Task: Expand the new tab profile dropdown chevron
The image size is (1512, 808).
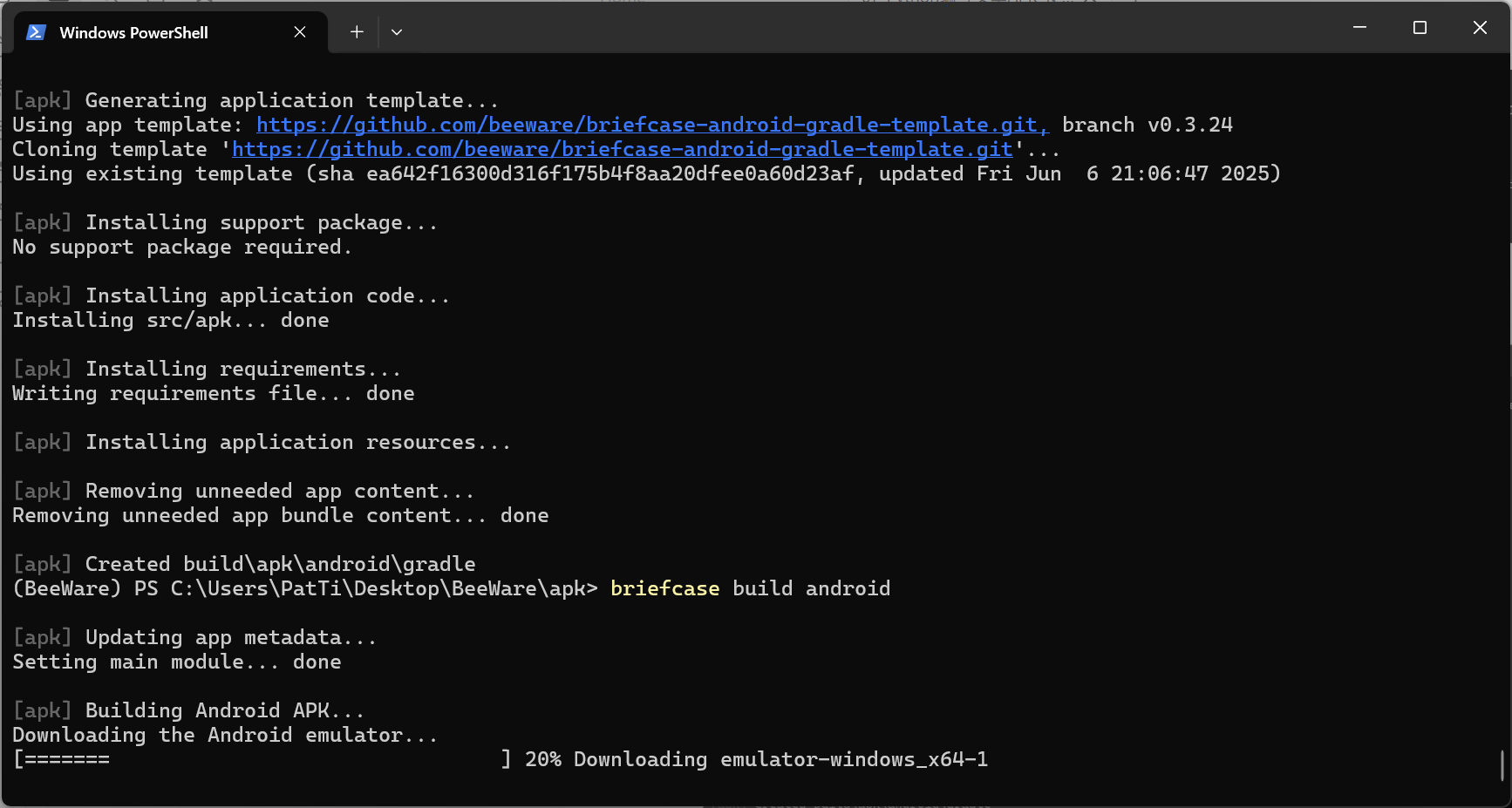Action: 397,32
